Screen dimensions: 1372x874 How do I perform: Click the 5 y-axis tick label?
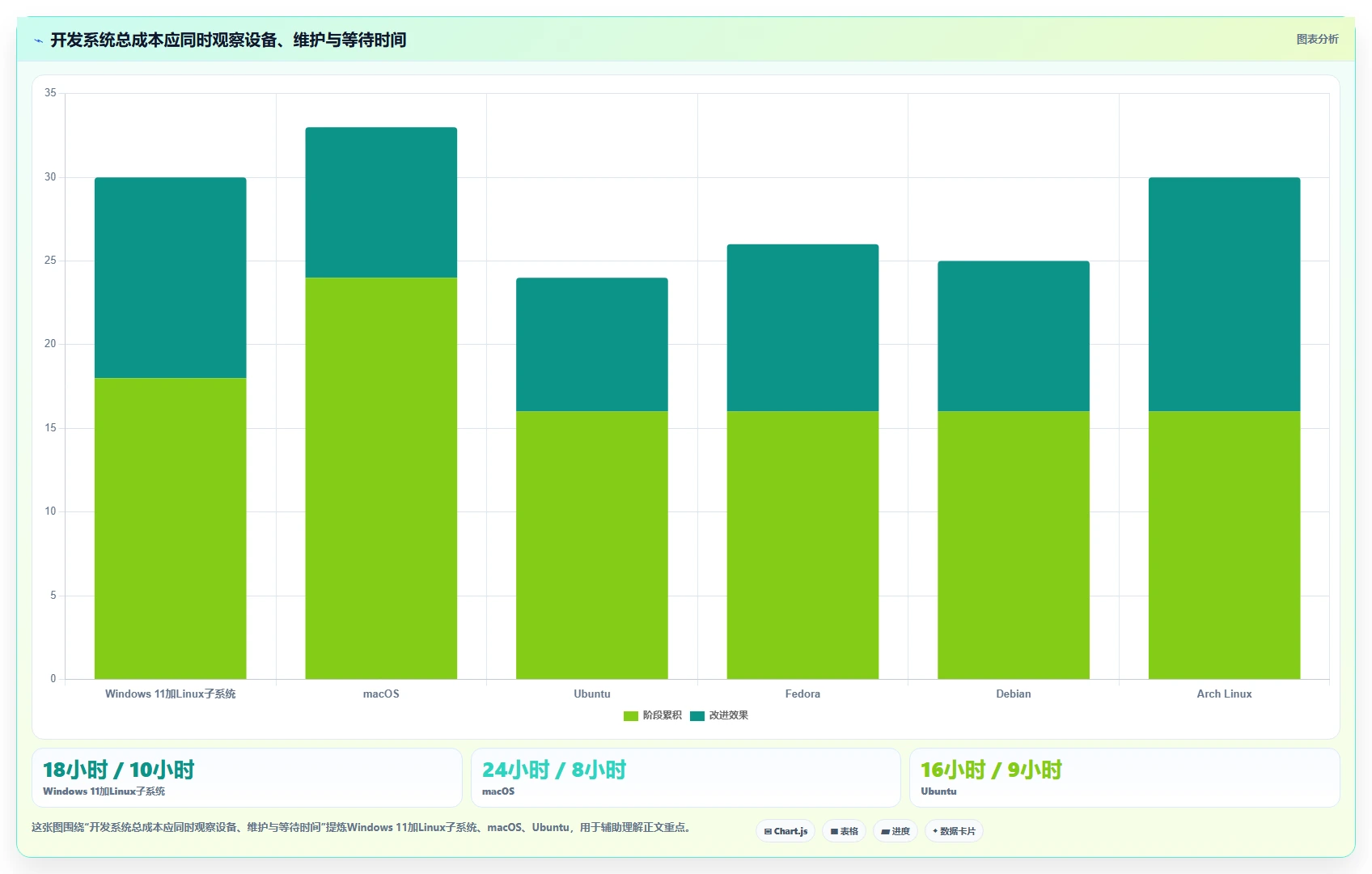pyautogui.click(x=53, y=596)
